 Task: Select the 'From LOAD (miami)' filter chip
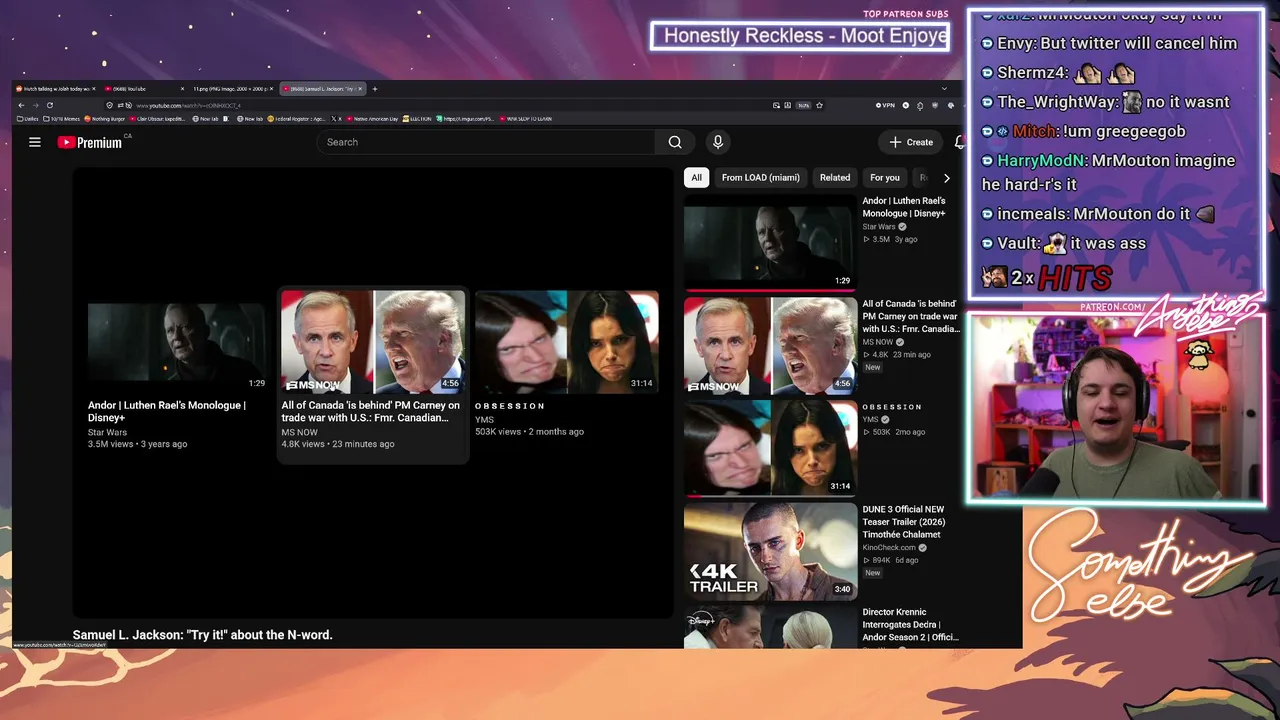click(761, 178)
